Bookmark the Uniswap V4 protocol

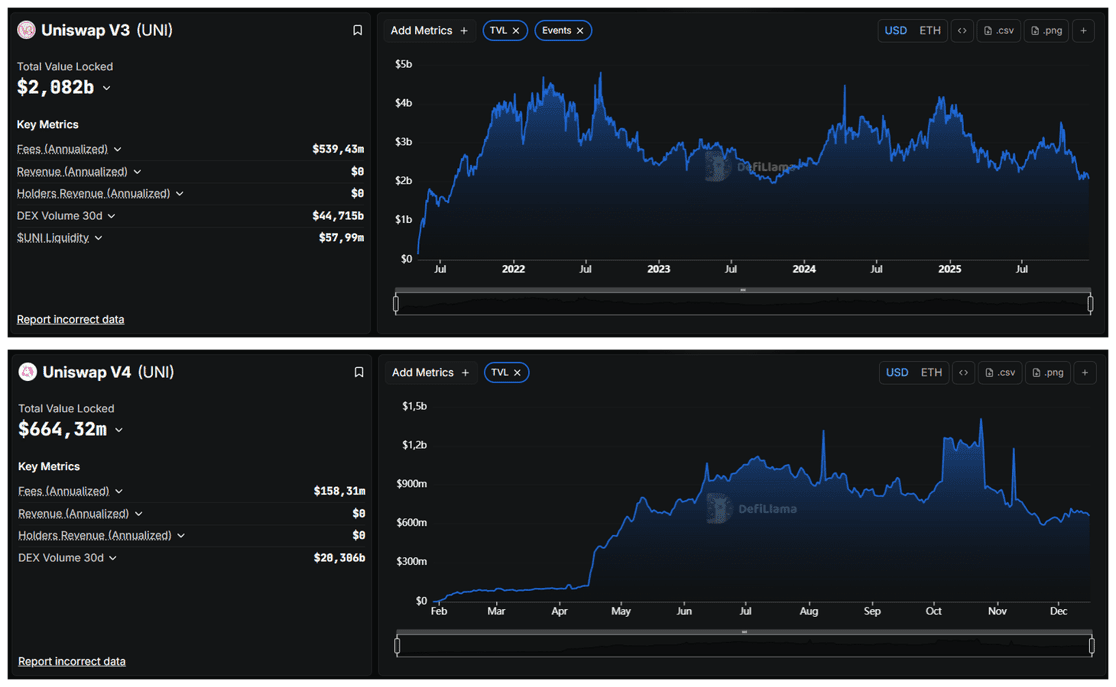click(x=359, y=372)
